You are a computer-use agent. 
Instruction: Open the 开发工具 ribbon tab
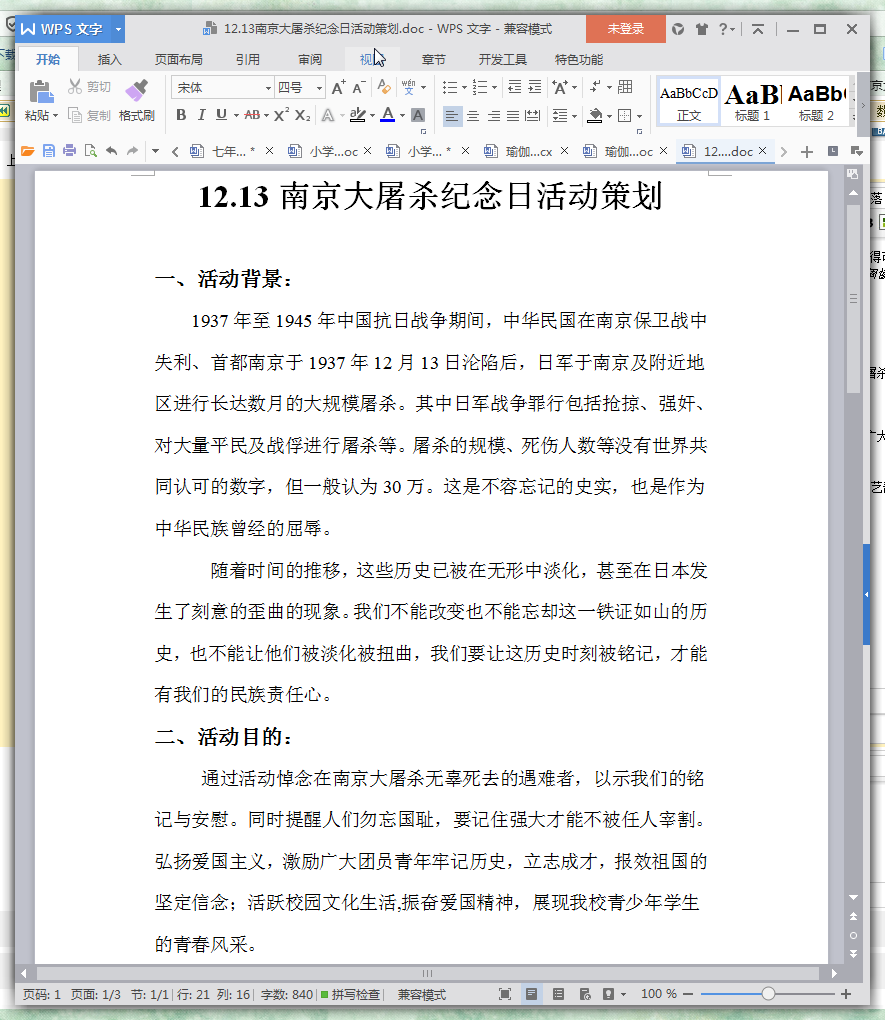502,60
